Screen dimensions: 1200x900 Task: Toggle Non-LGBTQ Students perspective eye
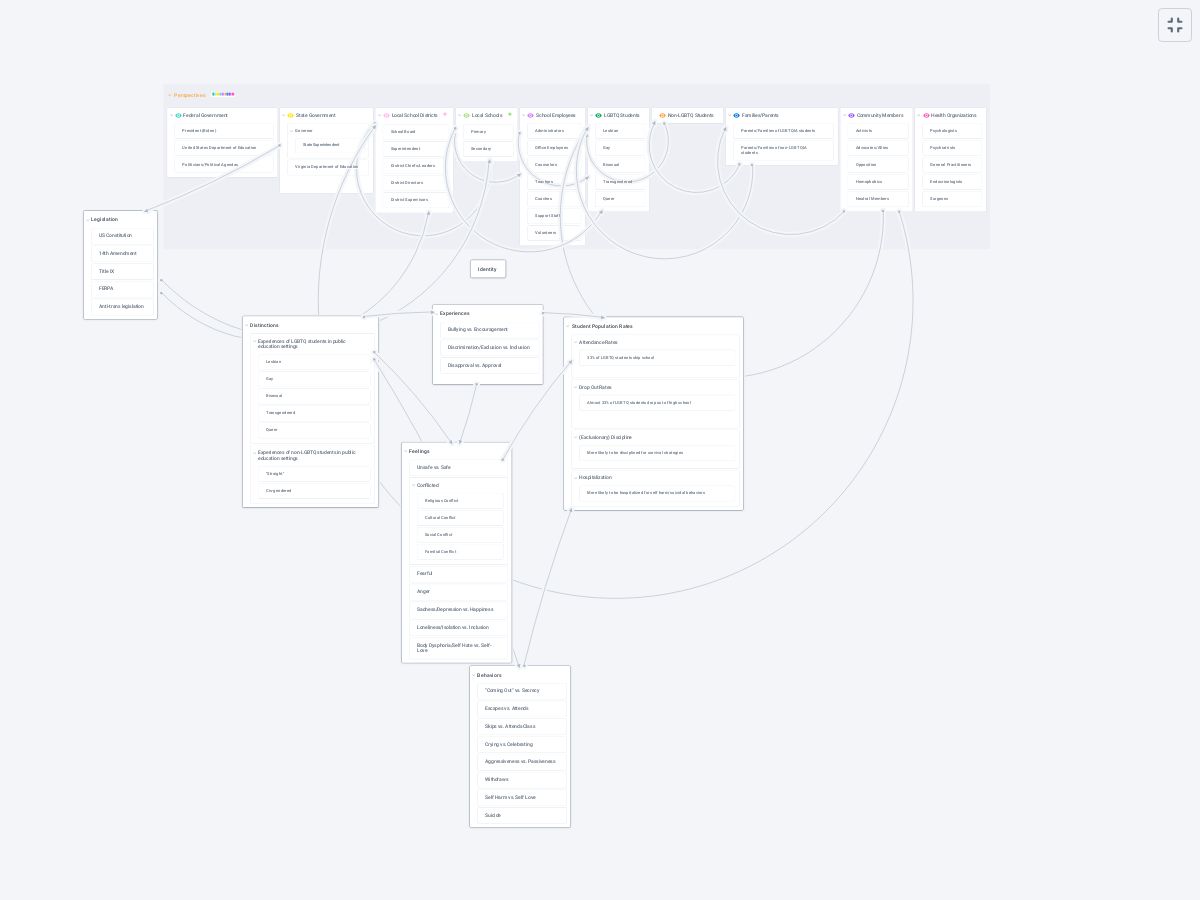(x=663, y=116)
